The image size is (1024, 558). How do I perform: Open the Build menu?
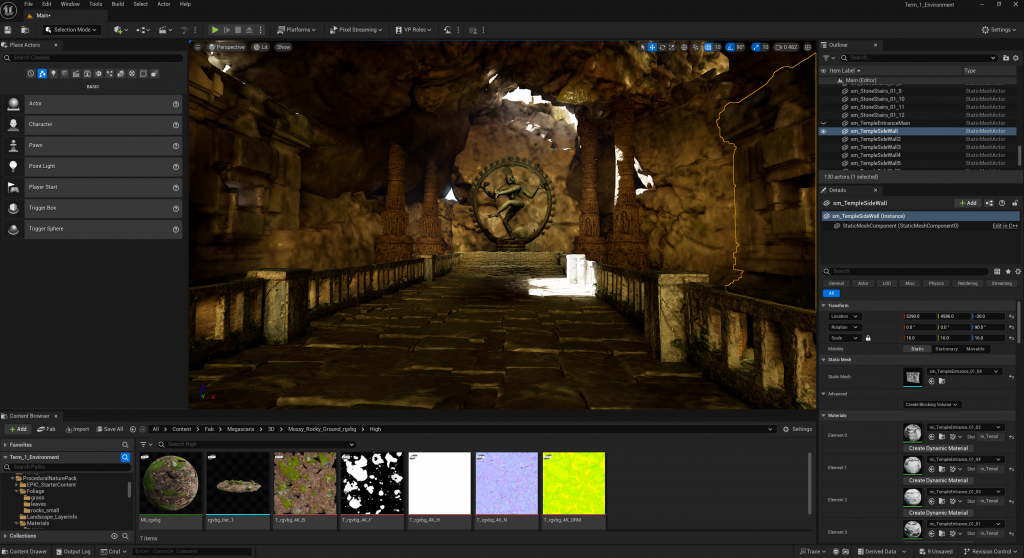[118, 4]
